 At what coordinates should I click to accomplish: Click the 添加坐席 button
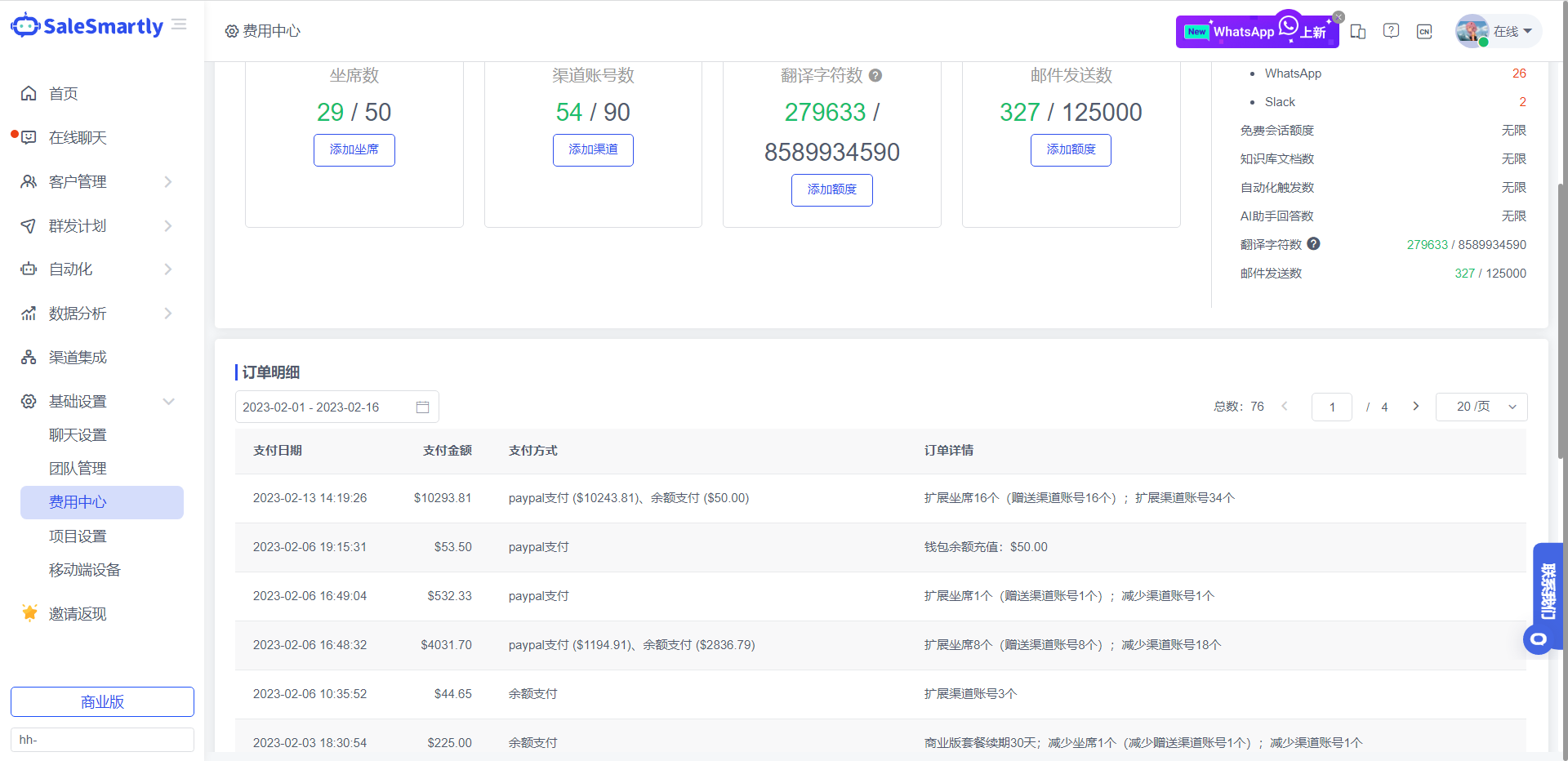click(x=354, y=150)
